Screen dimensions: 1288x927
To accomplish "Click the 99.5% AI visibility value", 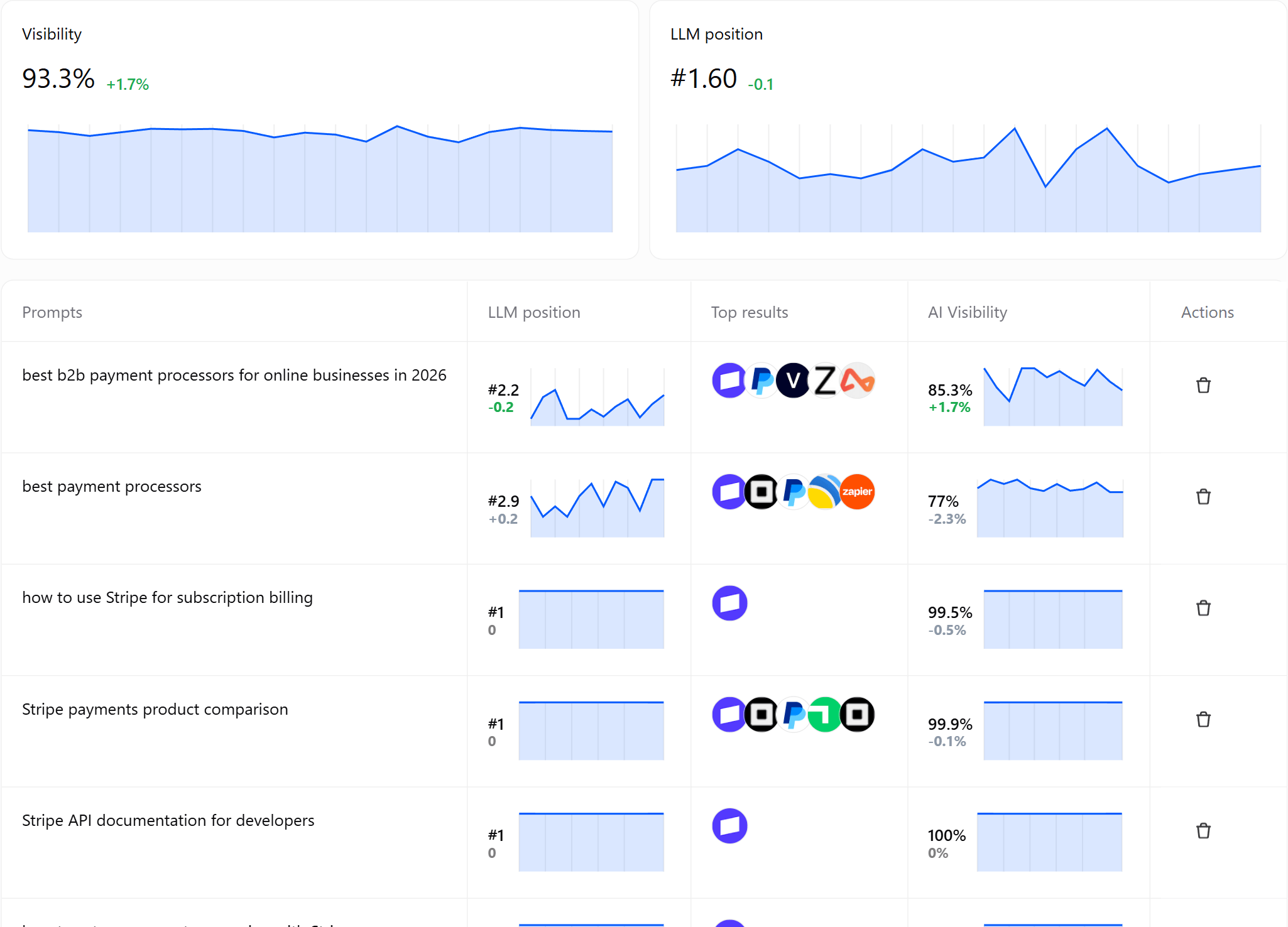I will tap(950, 612).
